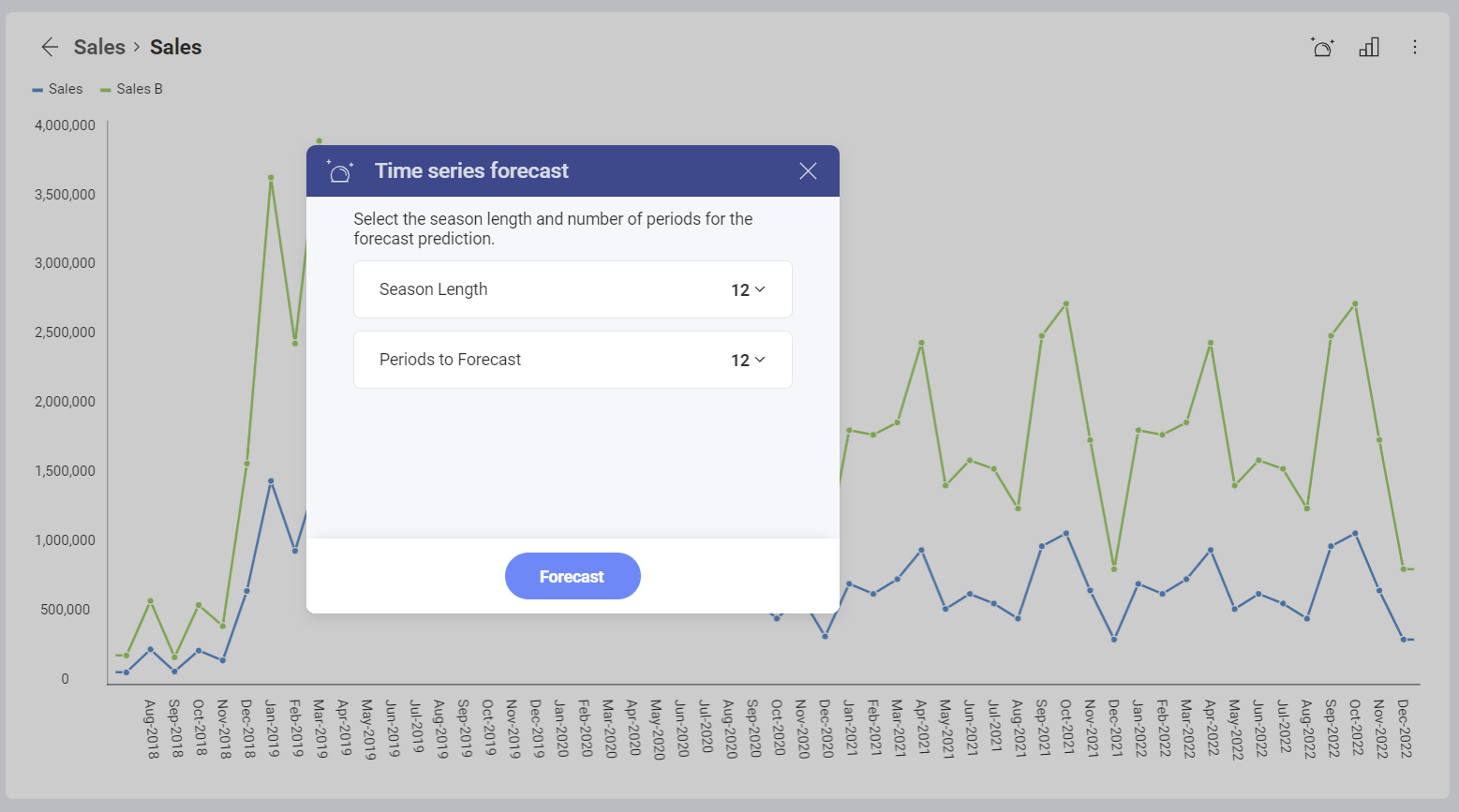Click the blue Sales legend marker
1459x812 pixels.
click(x=37, y=90)
